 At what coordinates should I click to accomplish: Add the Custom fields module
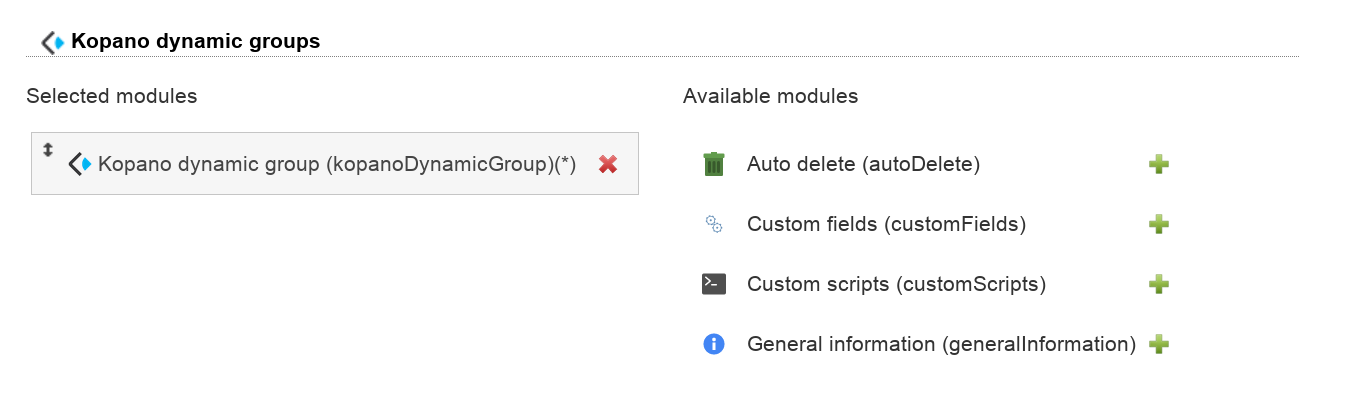pos(1159,224)
